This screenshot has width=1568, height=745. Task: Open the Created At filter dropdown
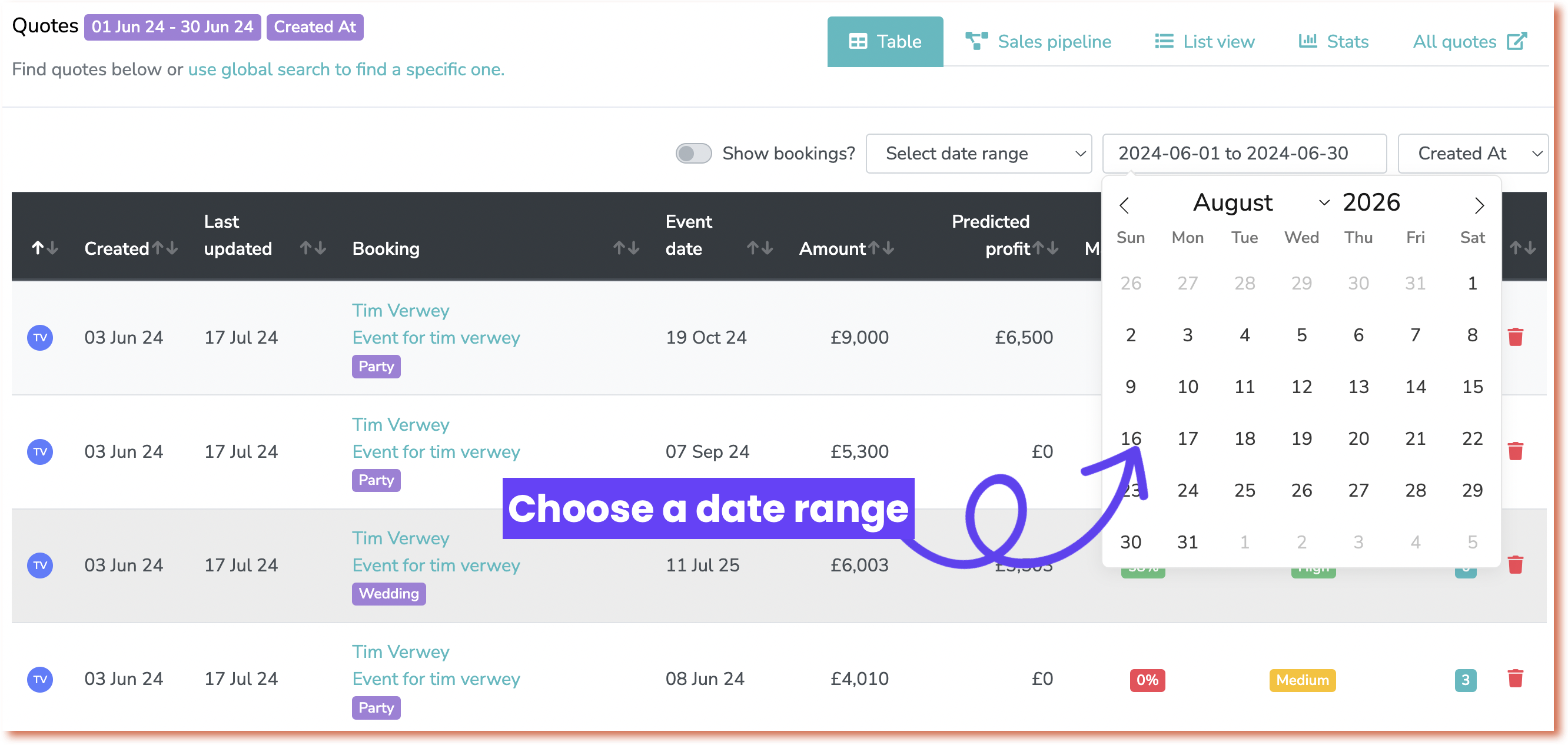1473,154
